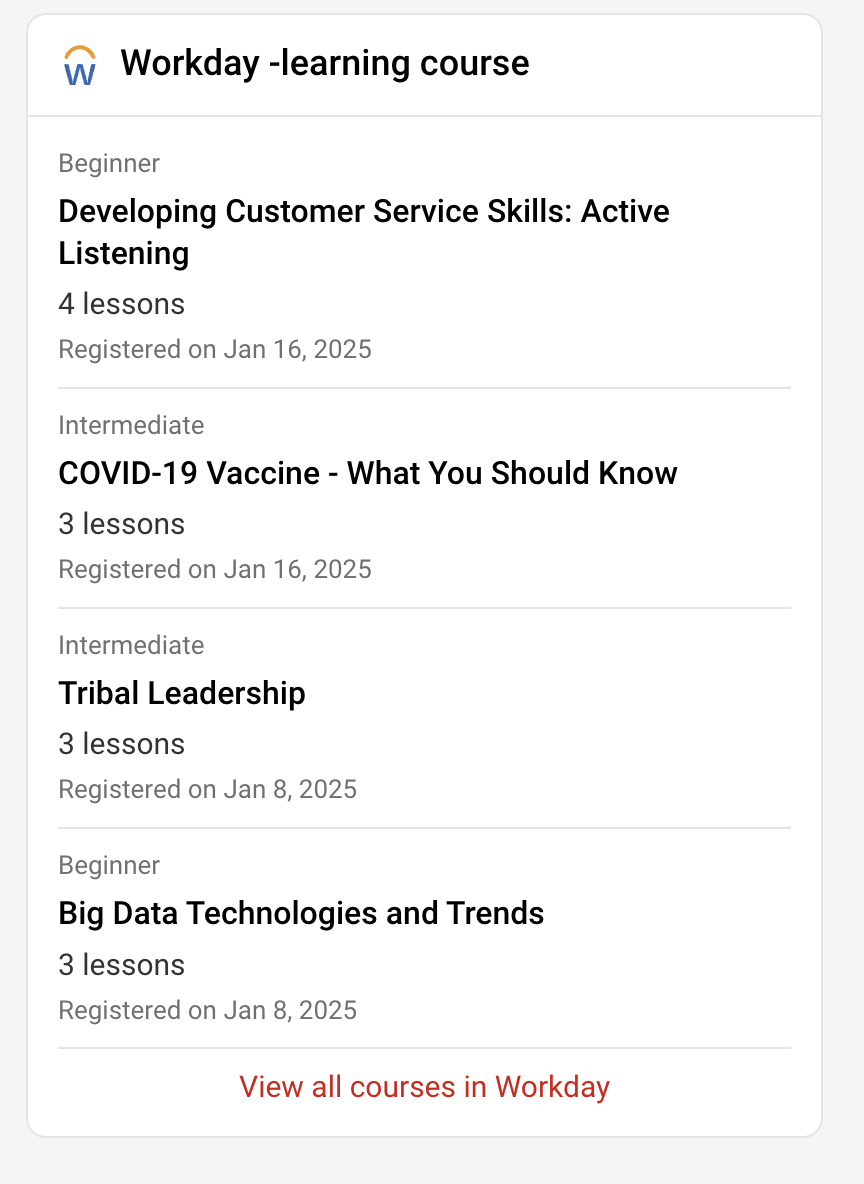Open Big Data Technologies and Trends course
864x1184 pixels.
[x=301, y=913]
